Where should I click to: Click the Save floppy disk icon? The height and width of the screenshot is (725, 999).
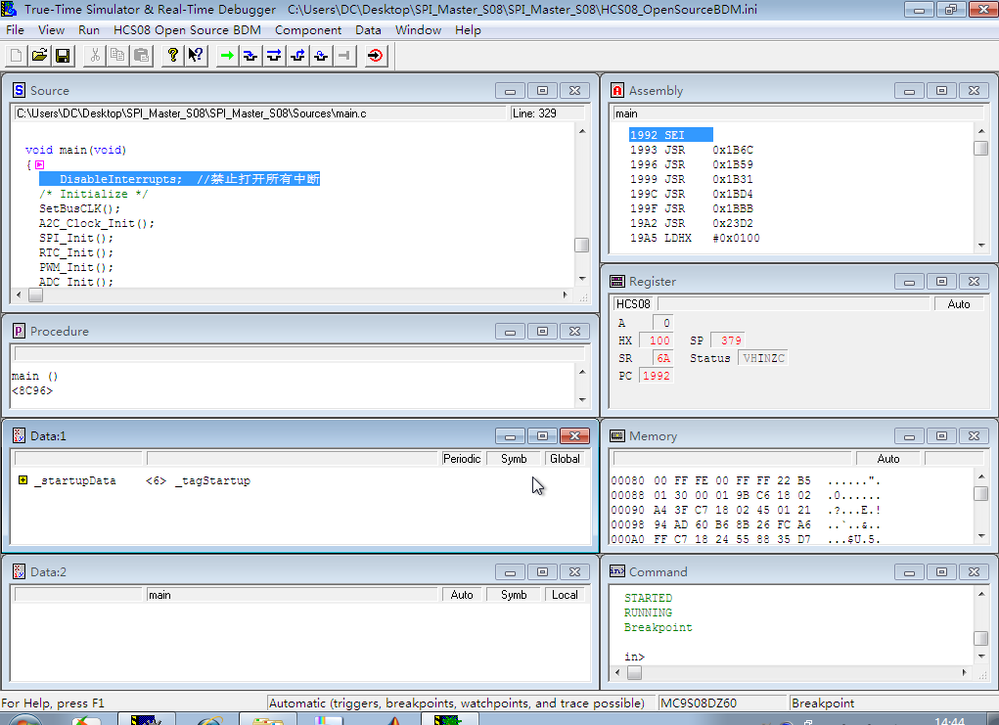click(62, 56)
